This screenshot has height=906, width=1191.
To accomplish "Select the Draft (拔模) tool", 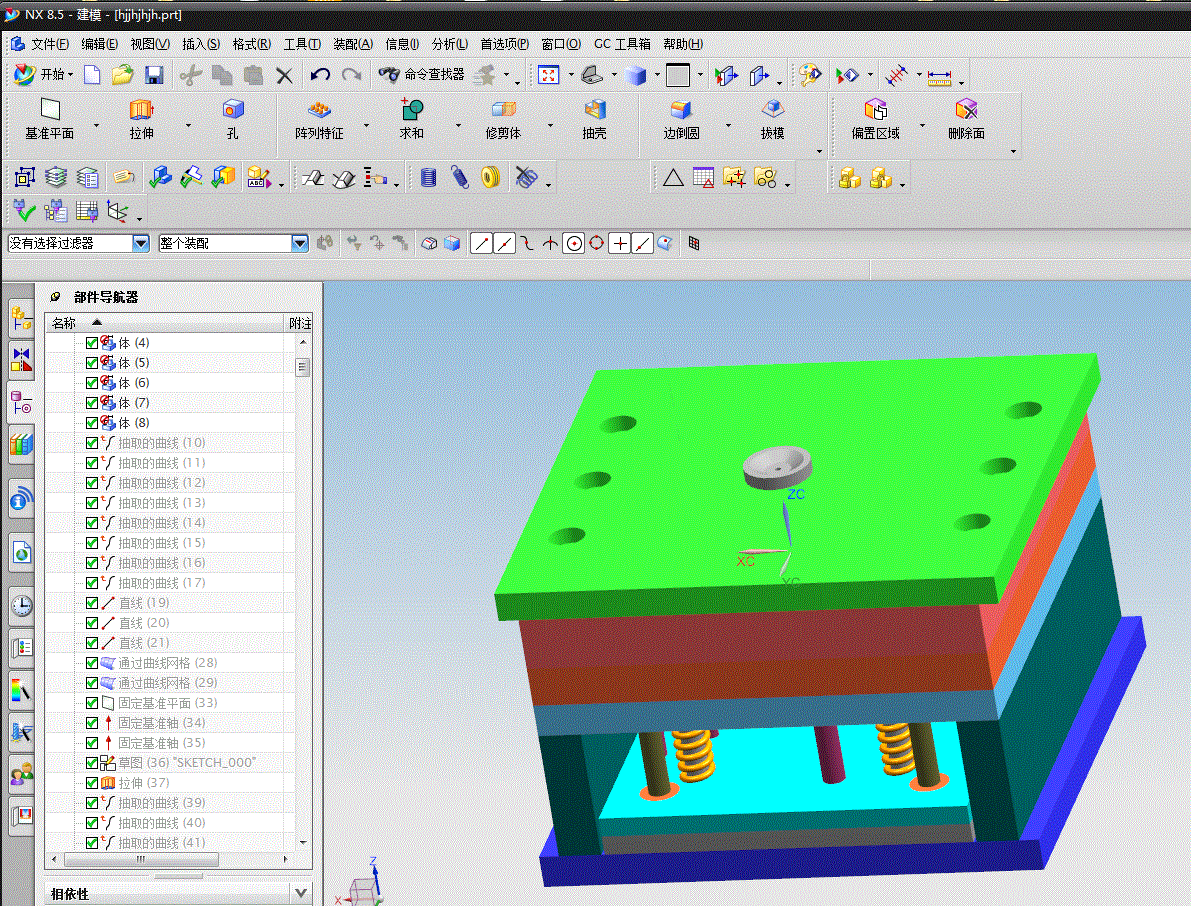I will pos(772,119).
